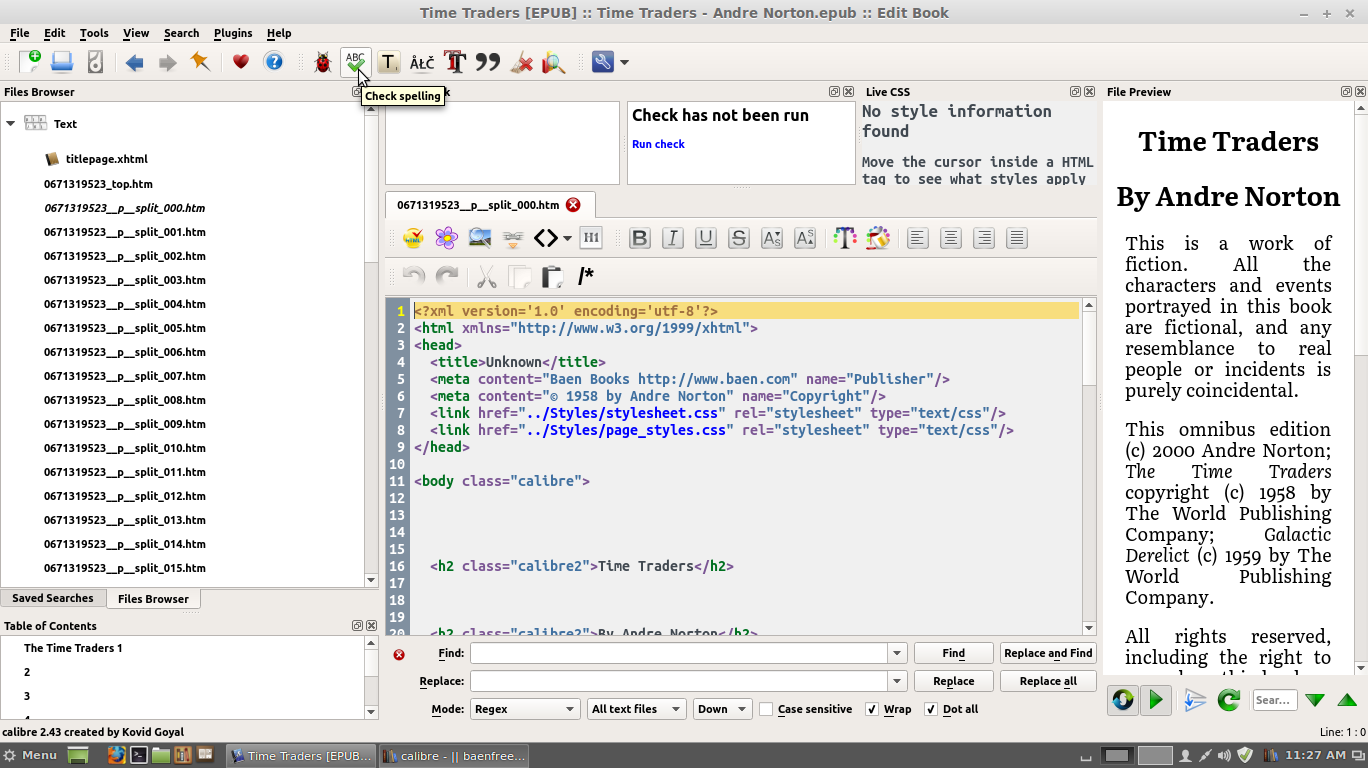Toggle bold formatting in the editor toolbar
1368x768 pixels.
point(640,238)
